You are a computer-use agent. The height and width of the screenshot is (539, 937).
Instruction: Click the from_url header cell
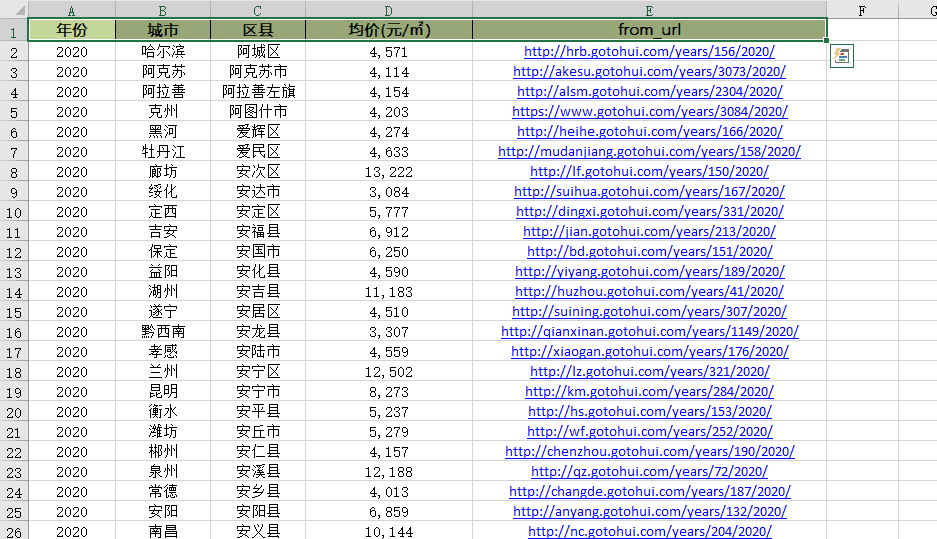coord(650,30)
